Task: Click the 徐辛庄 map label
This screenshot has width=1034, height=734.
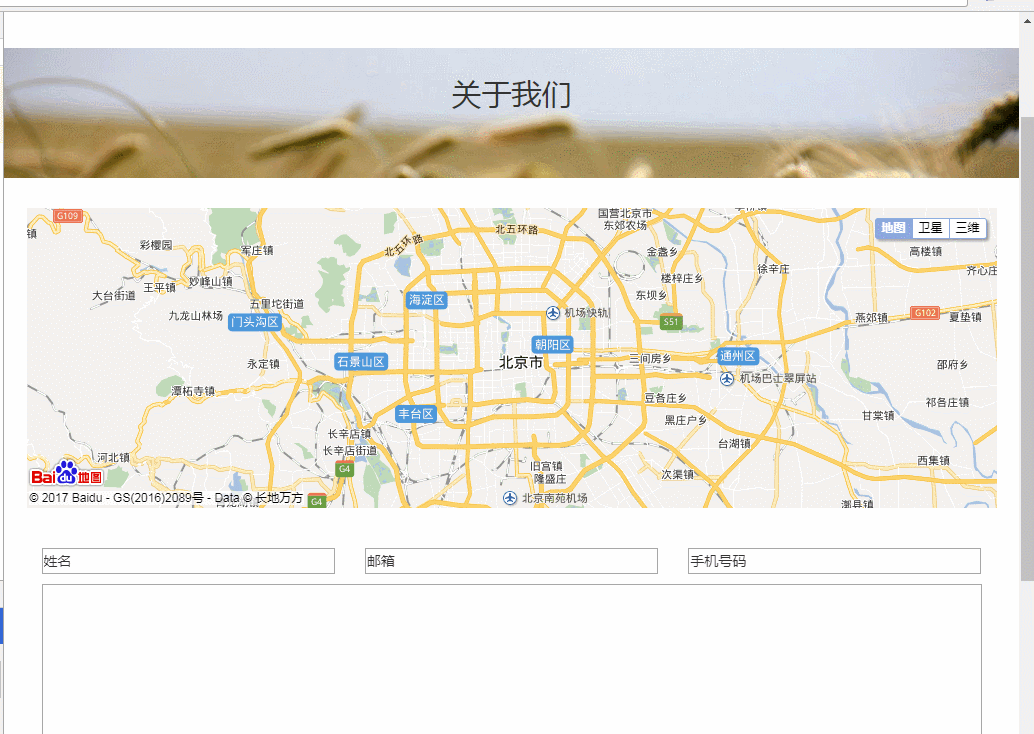Action: [x=774, y=269]
